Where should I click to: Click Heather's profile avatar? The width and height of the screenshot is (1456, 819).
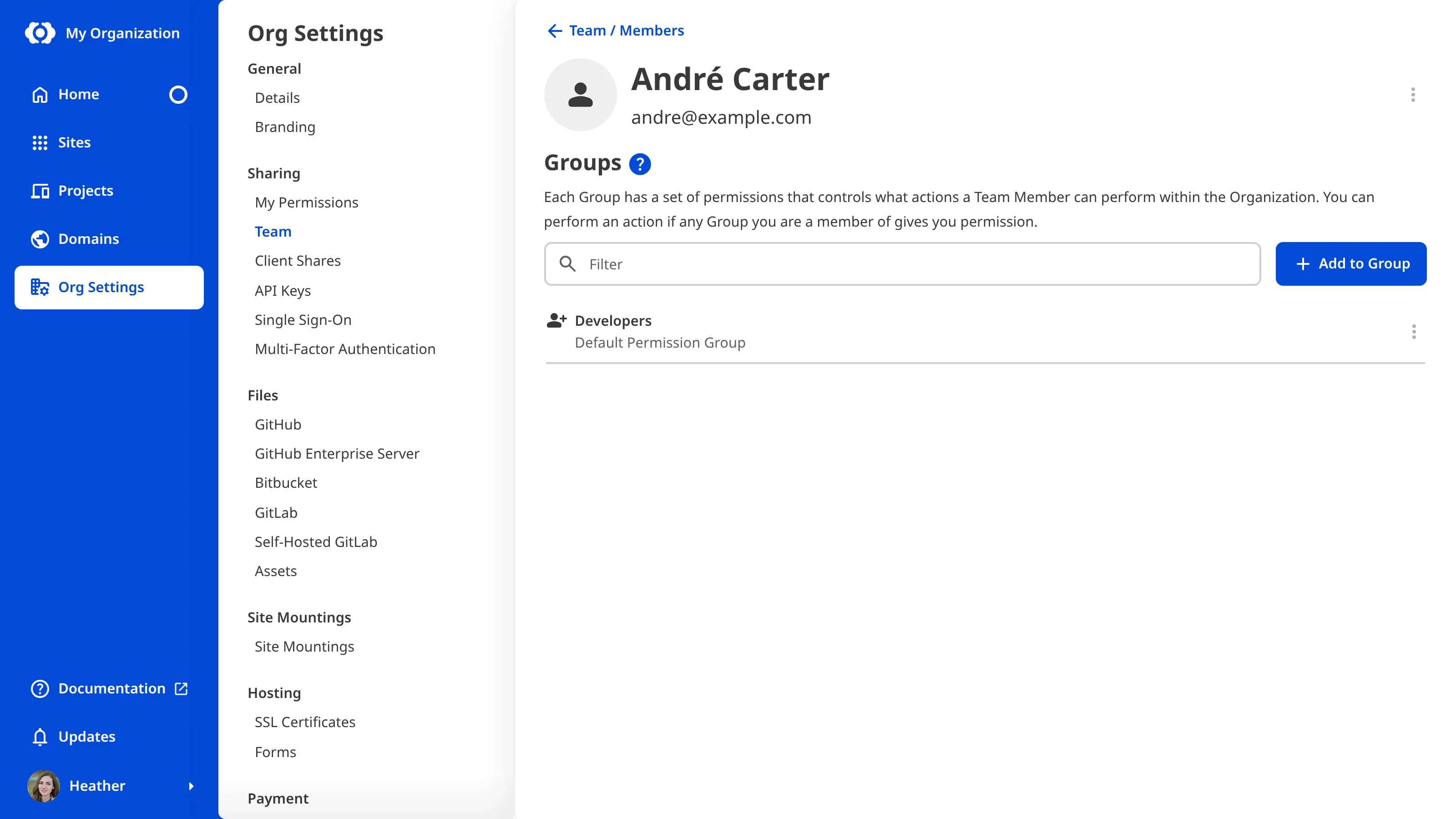(44, 786)
